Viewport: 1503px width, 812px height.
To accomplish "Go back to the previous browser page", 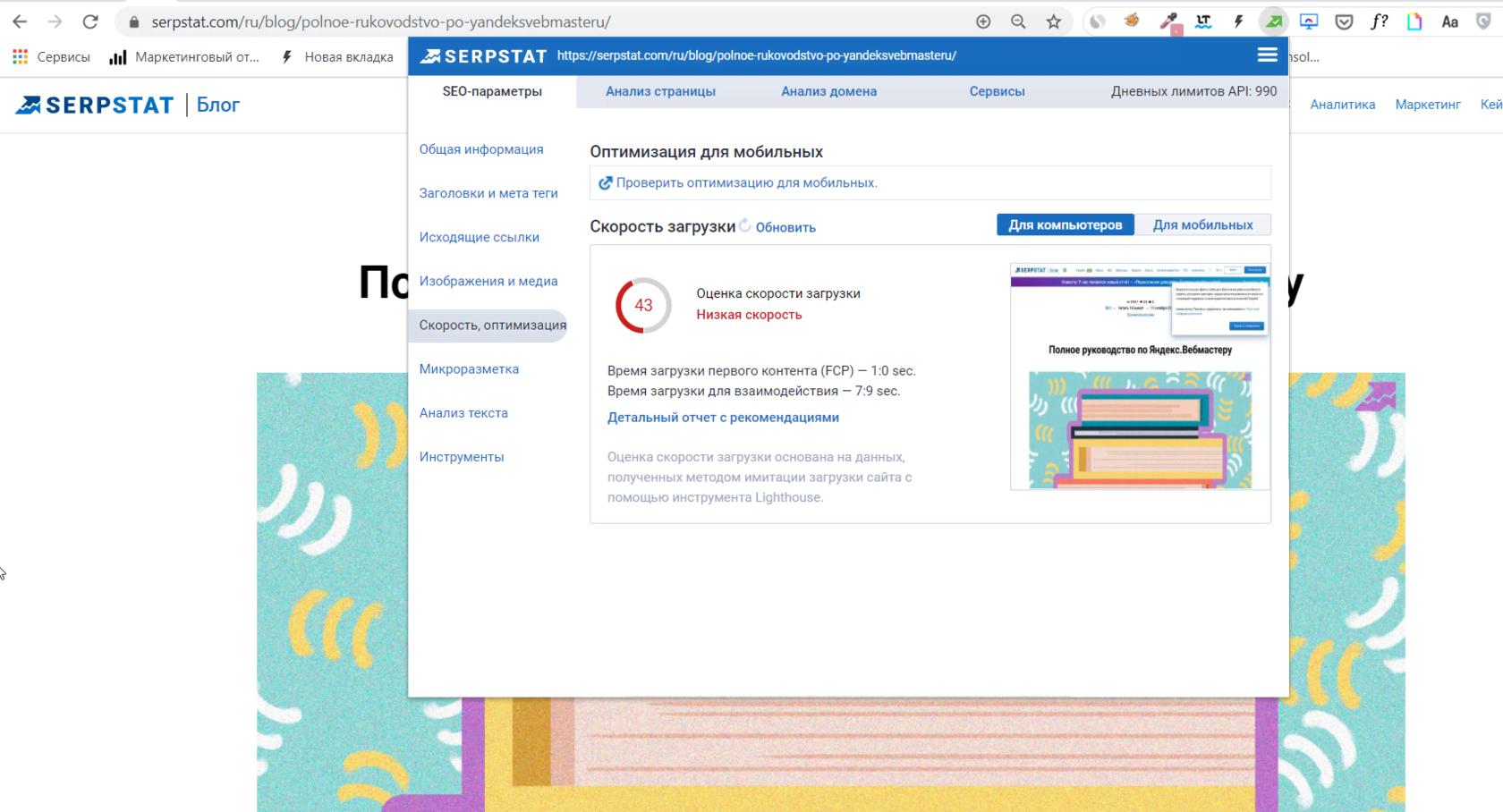I will pos(20,21).
